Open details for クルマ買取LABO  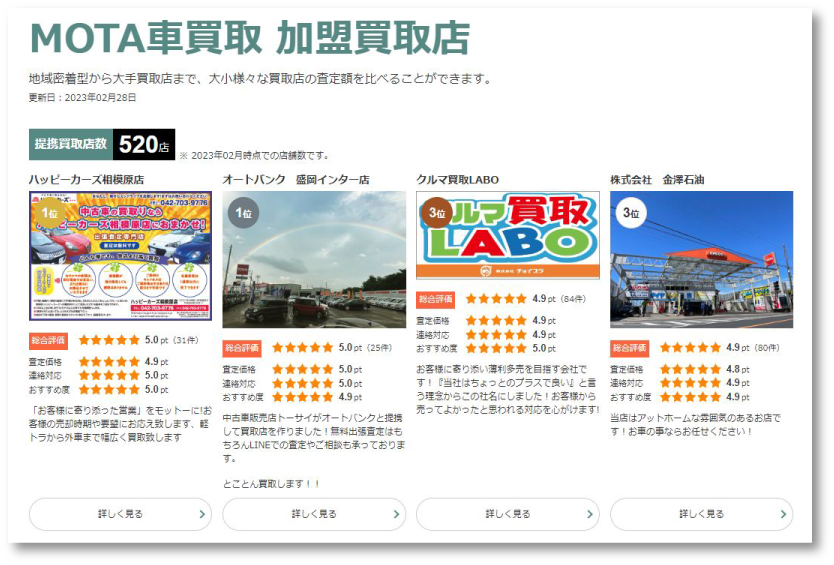[507, 514]
